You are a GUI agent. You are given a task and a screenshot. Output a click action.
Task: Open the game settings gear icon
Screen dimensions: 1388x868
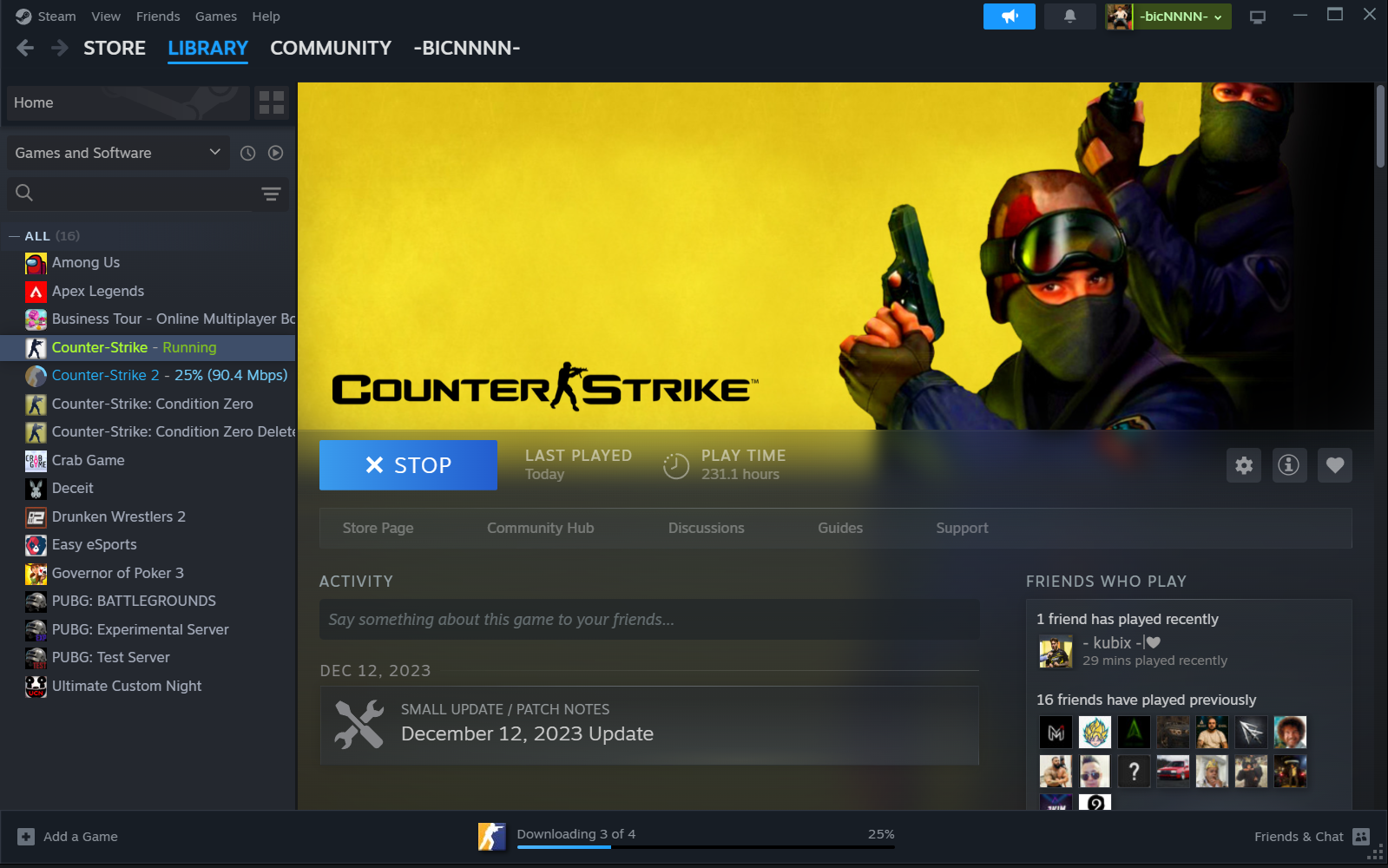point(1244,465)
